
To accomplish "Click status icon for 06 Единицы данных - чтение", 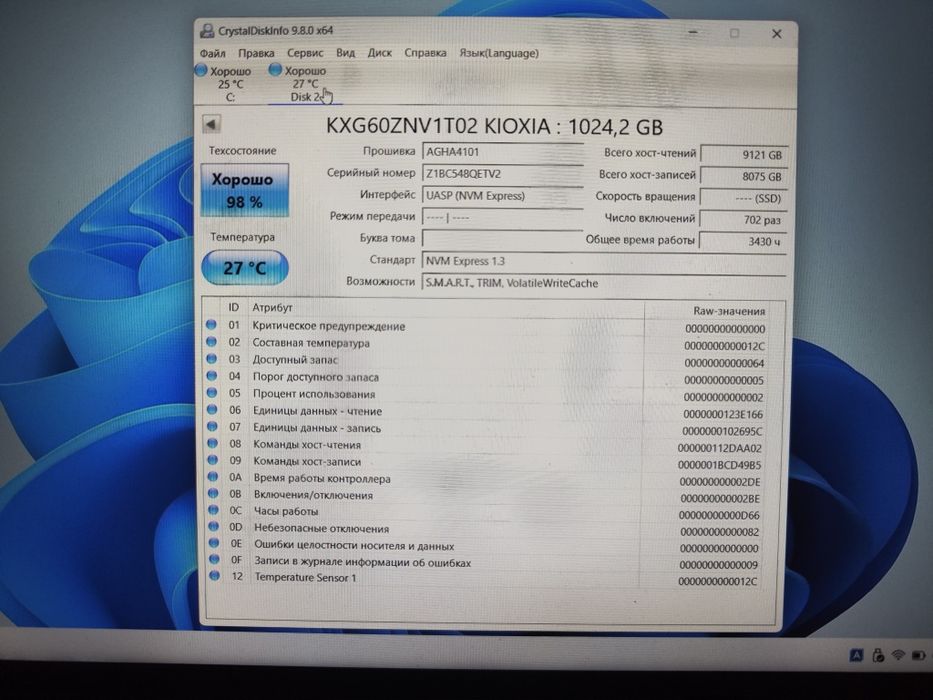I will coord(212,410).
